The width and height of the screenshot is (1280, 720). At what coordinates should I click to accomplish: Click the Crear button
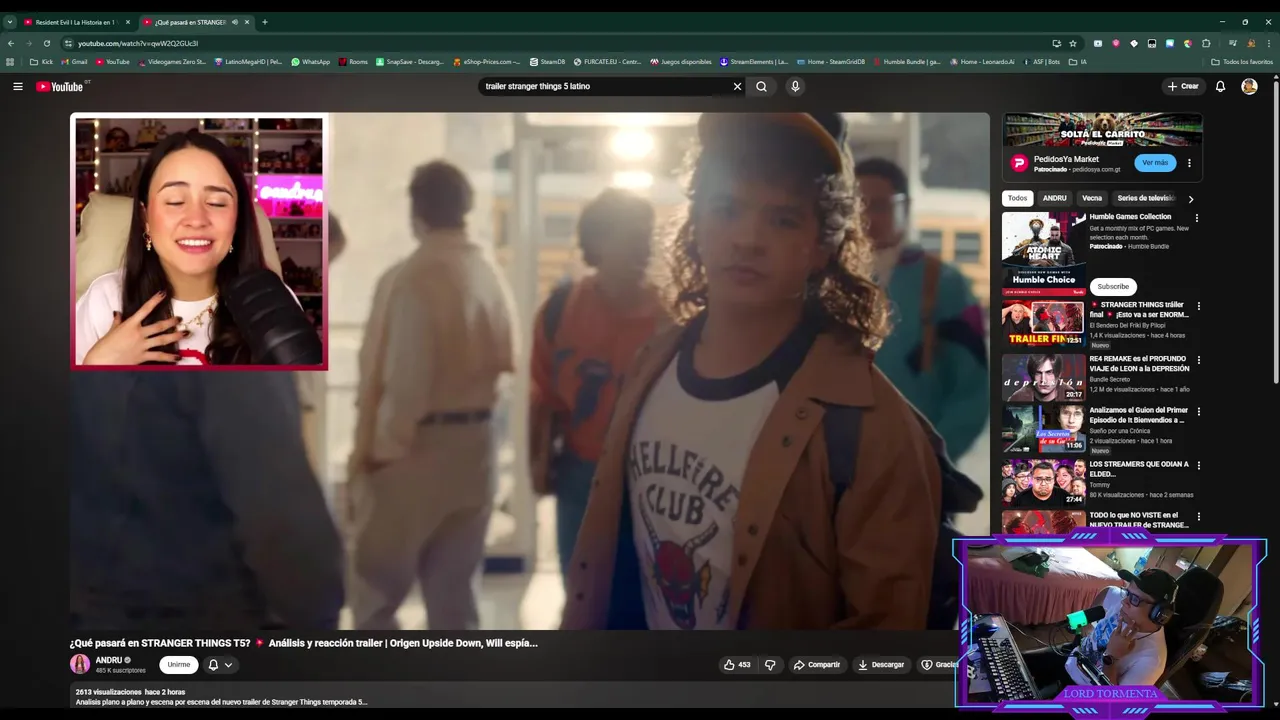tap(1183, 87)
